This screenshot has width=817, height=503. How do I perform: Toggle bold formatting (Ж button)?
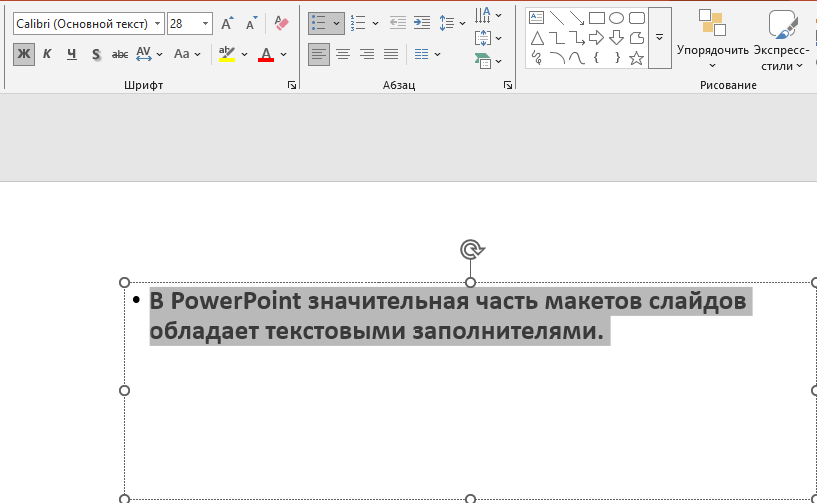[x=23, y=54]
